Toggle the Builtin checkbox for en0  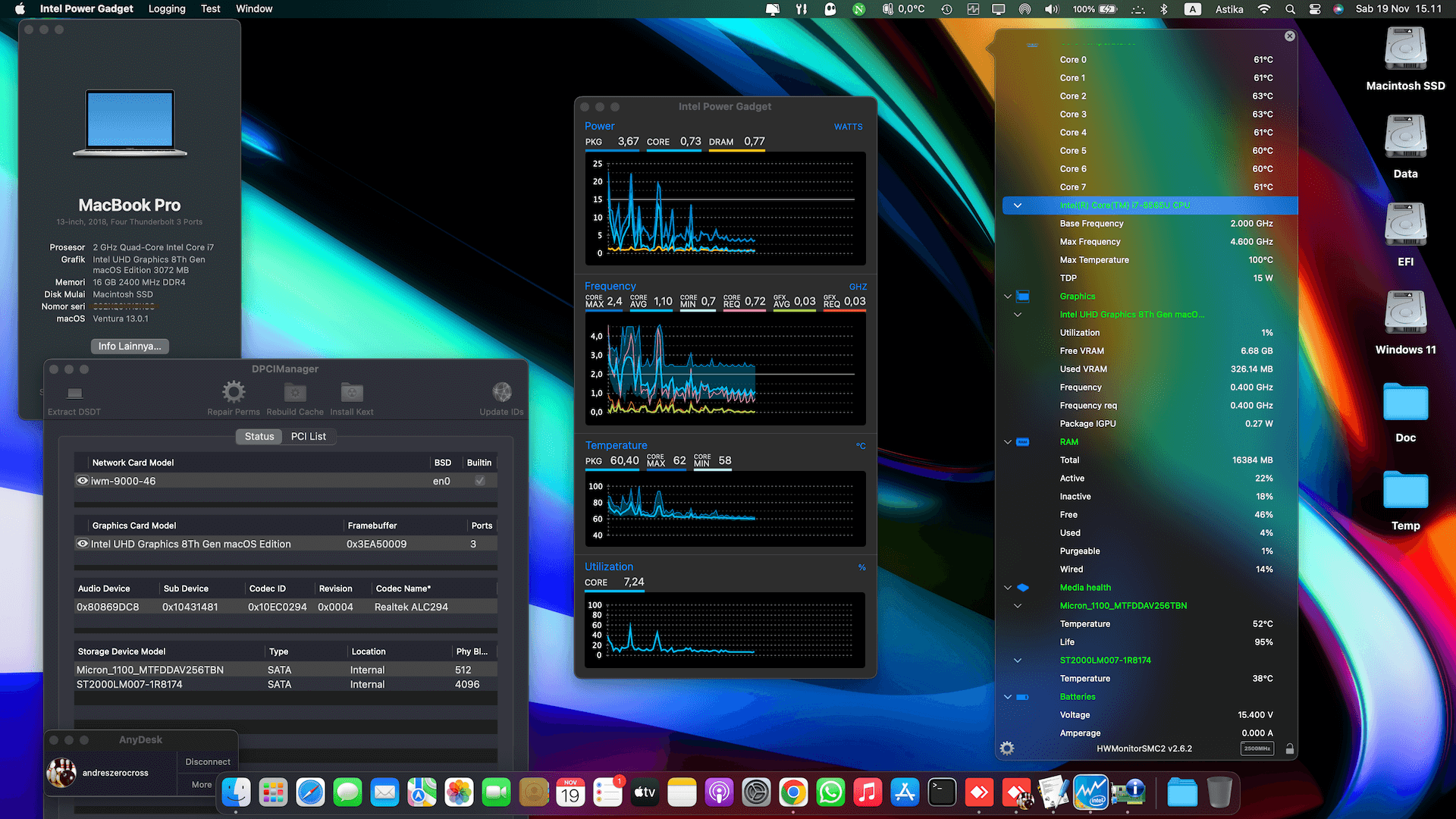pos(480,481)
